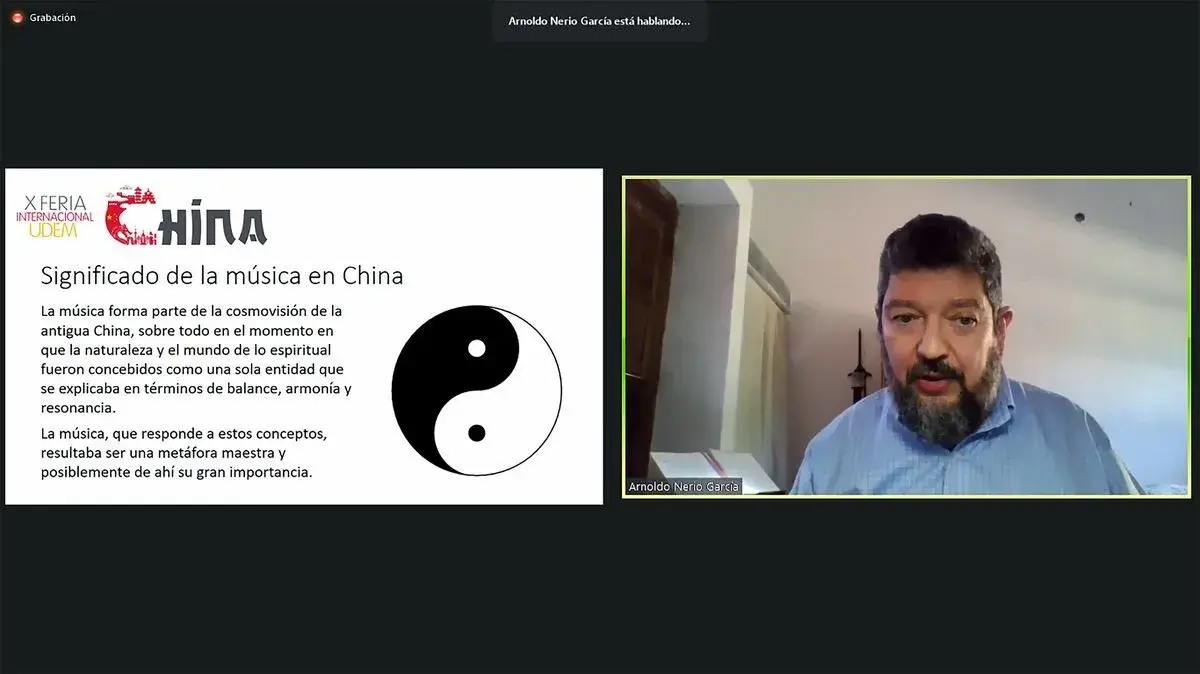Click the yin-yang symbol on the slide

pos(475,388)
